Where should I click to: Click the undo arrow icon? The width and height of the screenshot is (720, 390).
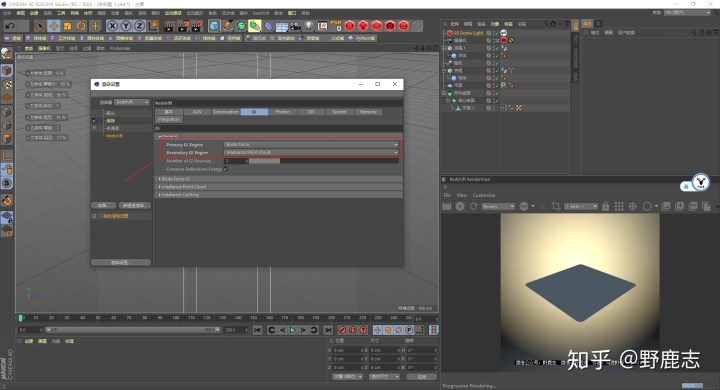point(10,26)
